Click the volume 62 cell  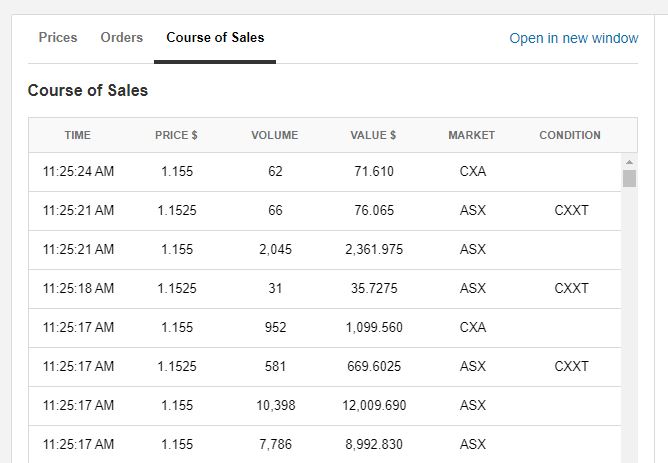coord(275,172)
